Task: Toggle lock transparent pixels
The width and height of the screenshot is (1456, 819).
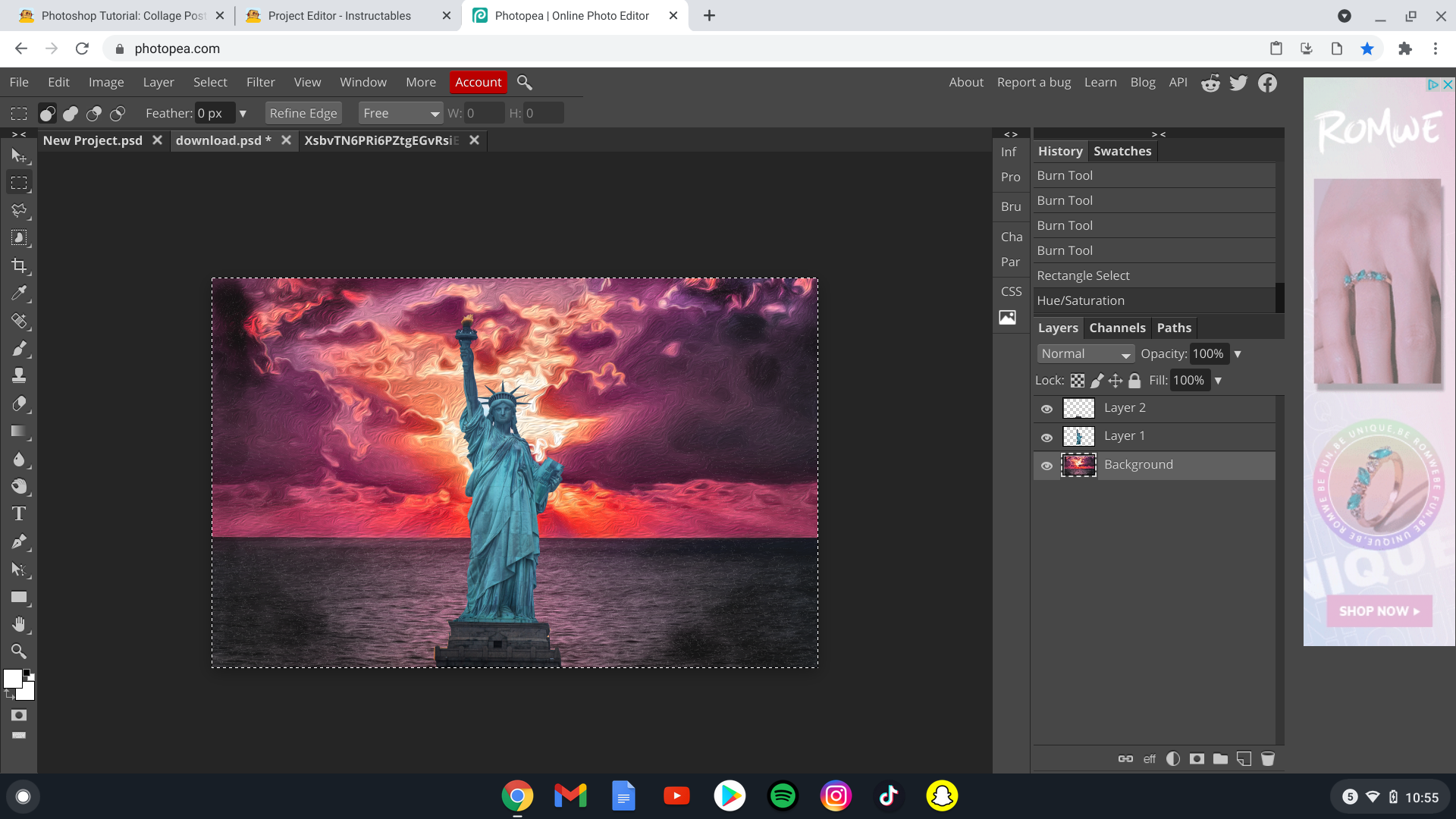Action: [1078, 381]
